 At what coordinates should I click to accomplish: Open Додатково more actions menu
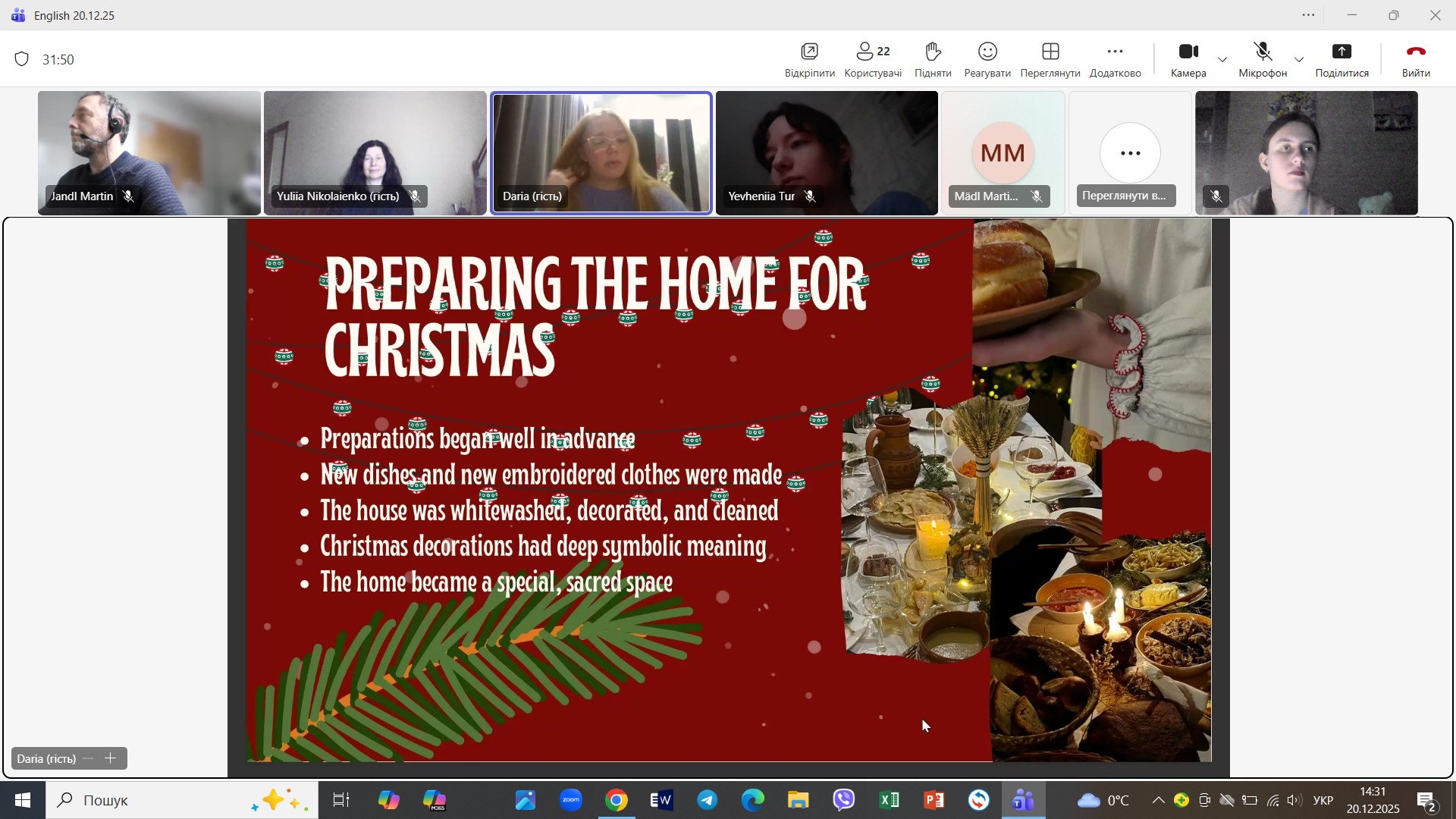pos(1114,52)
